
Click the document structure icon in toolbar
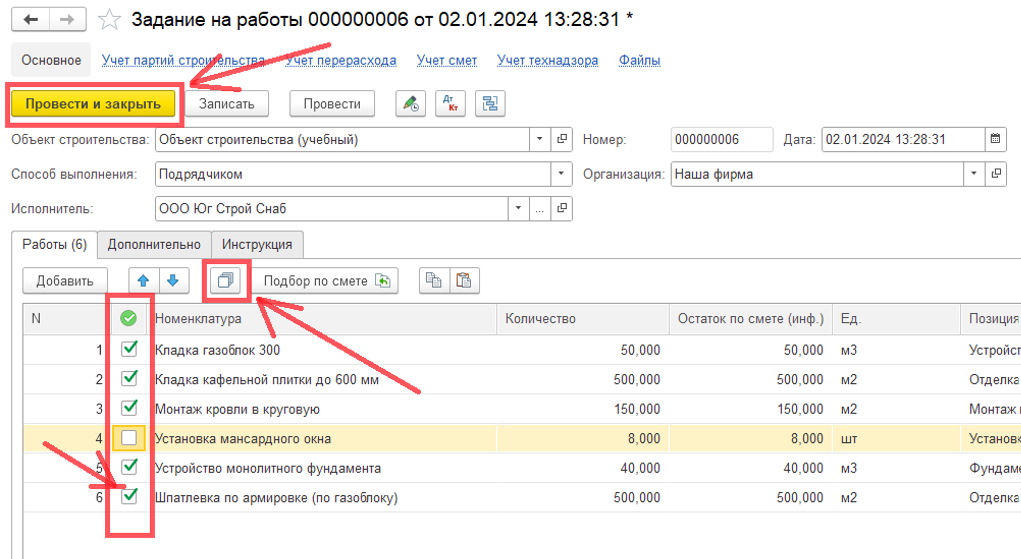pyautogui.click(x=490, y=104)
